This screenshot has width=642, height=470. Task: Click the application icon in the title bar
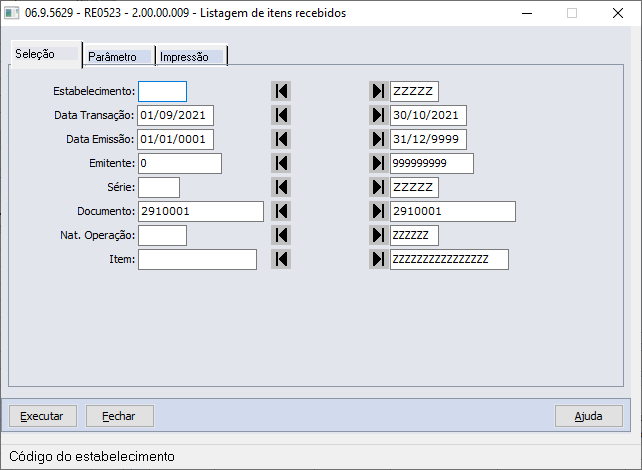(x=11, y=13)
